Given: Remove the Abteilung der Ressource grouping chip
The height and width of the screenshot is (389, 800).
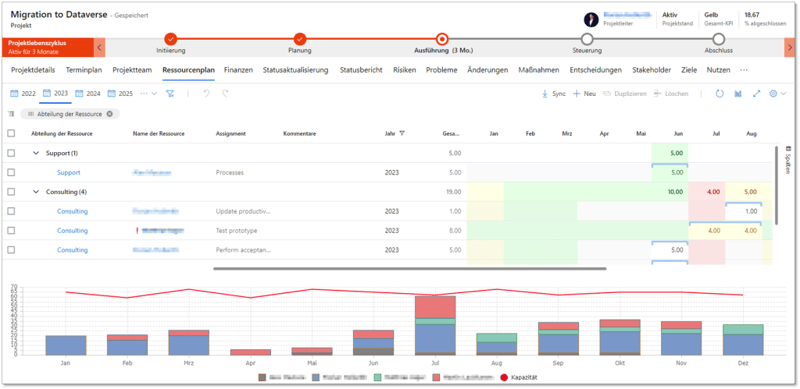Looking at the screenshot, I should coord(109,114).
